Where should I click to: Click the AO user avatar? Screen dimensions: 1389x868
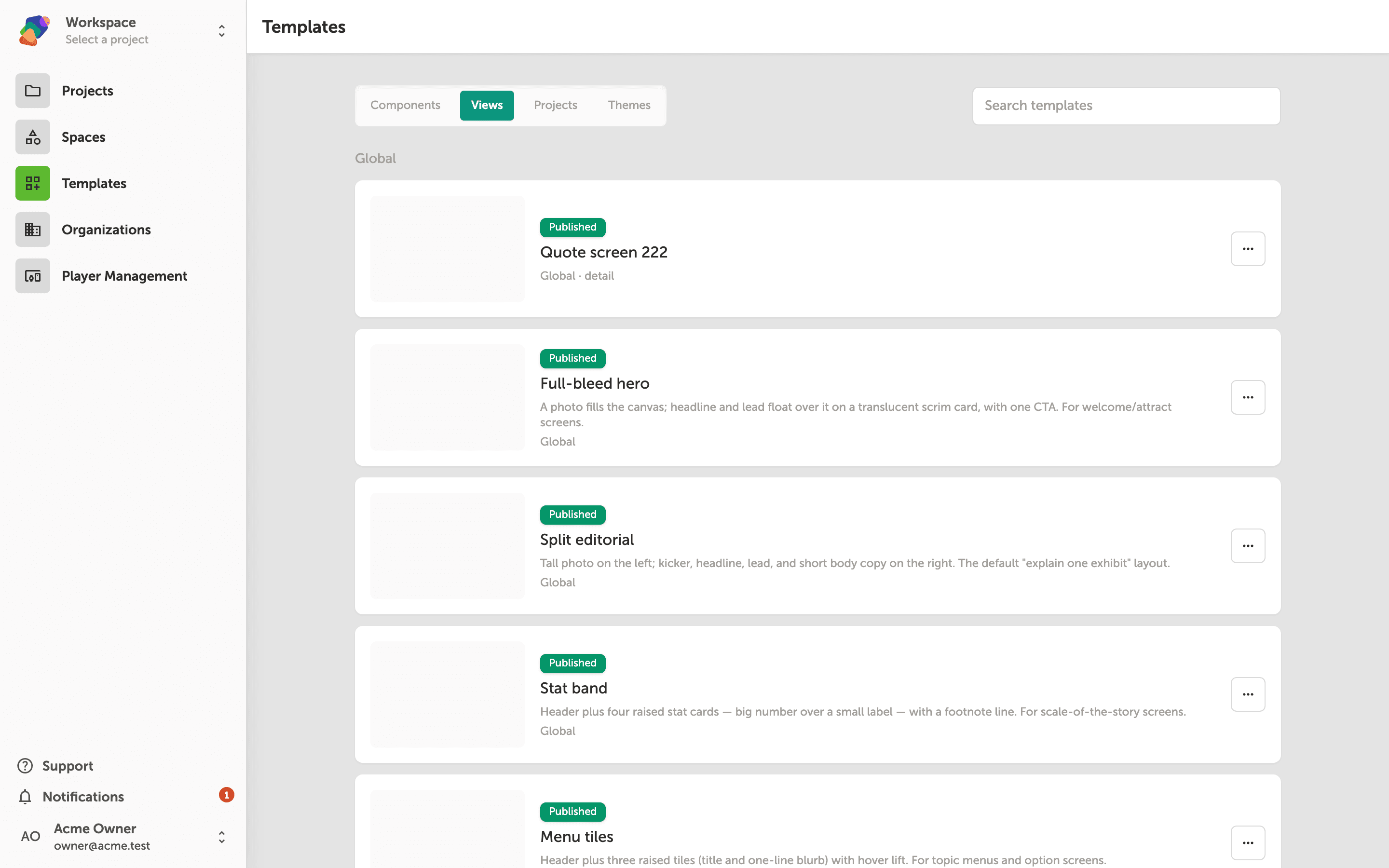pos(30,837)
